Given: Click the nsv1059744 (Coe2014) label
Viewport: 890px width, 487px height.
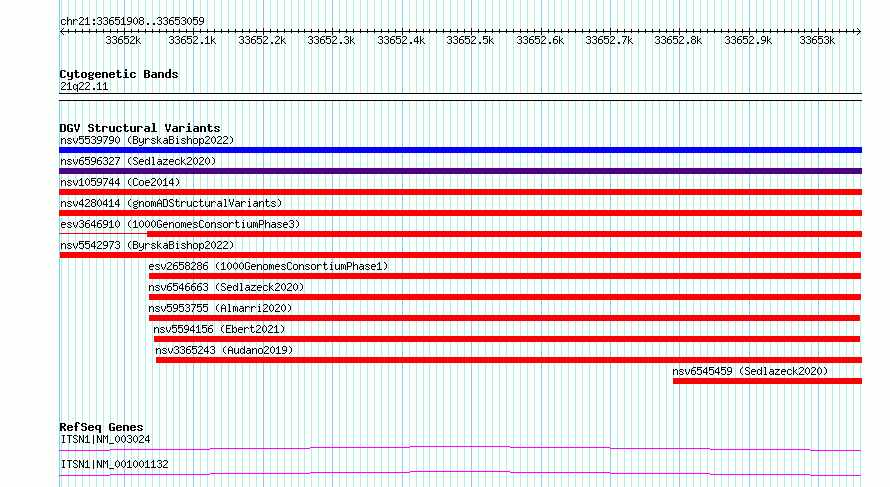Looking at the screenshot, I should point(120,182).
